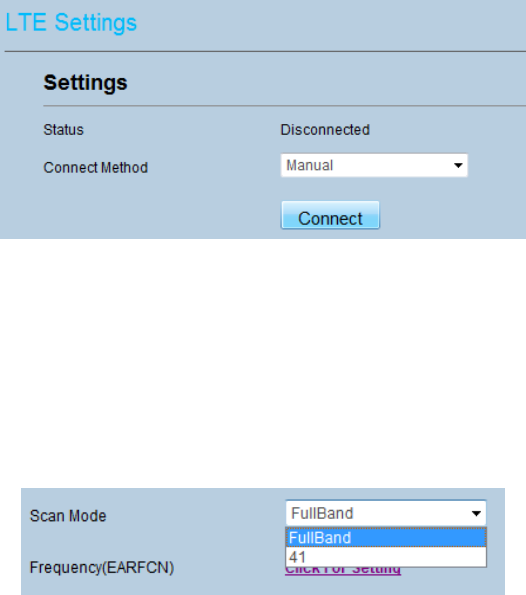Select the highlighted FullBand option in list
The width and height of the screenshot is (526, 595).
386,537
